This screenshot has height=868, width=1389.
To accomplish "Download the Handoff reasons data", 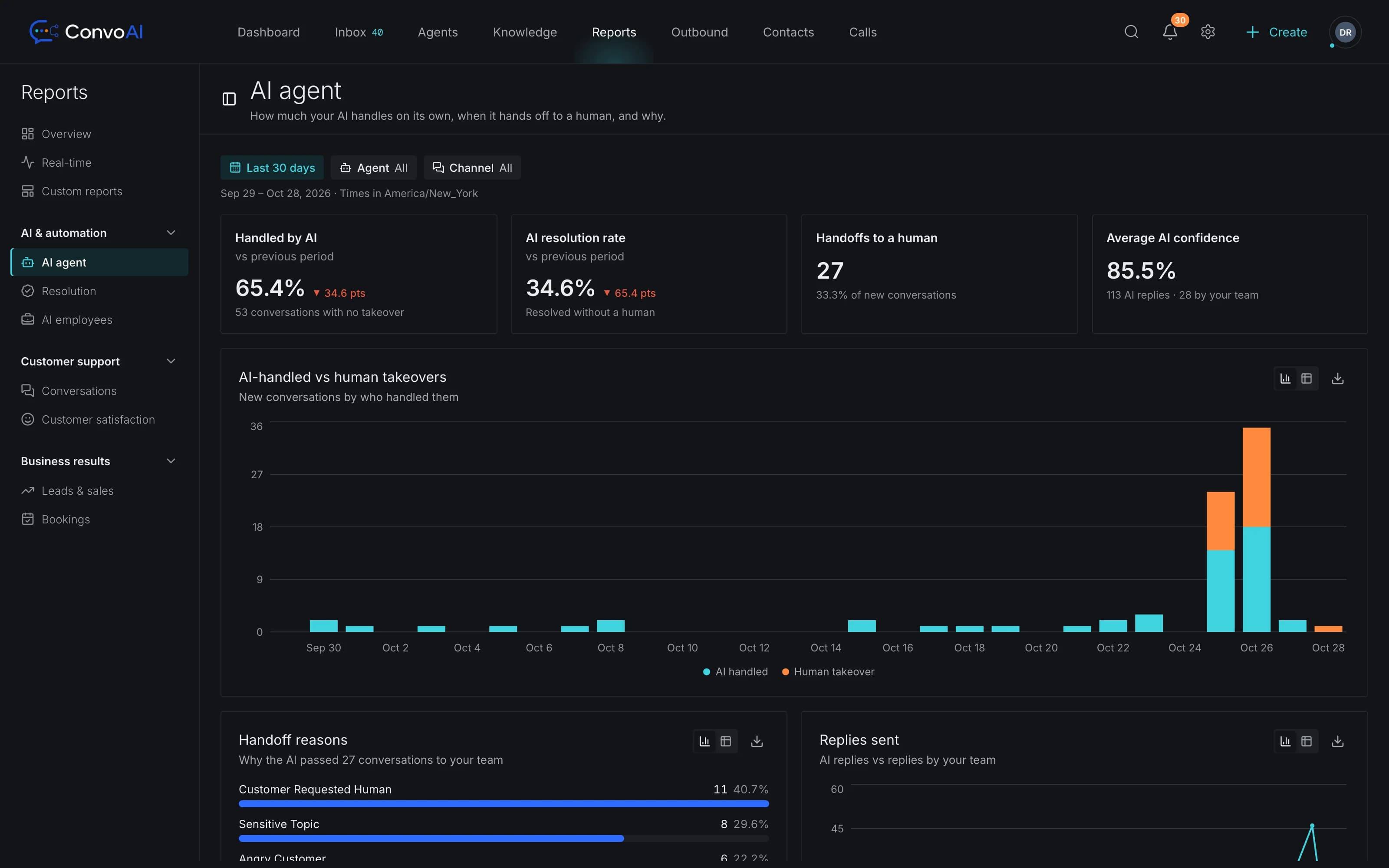I will pos(757,741).
